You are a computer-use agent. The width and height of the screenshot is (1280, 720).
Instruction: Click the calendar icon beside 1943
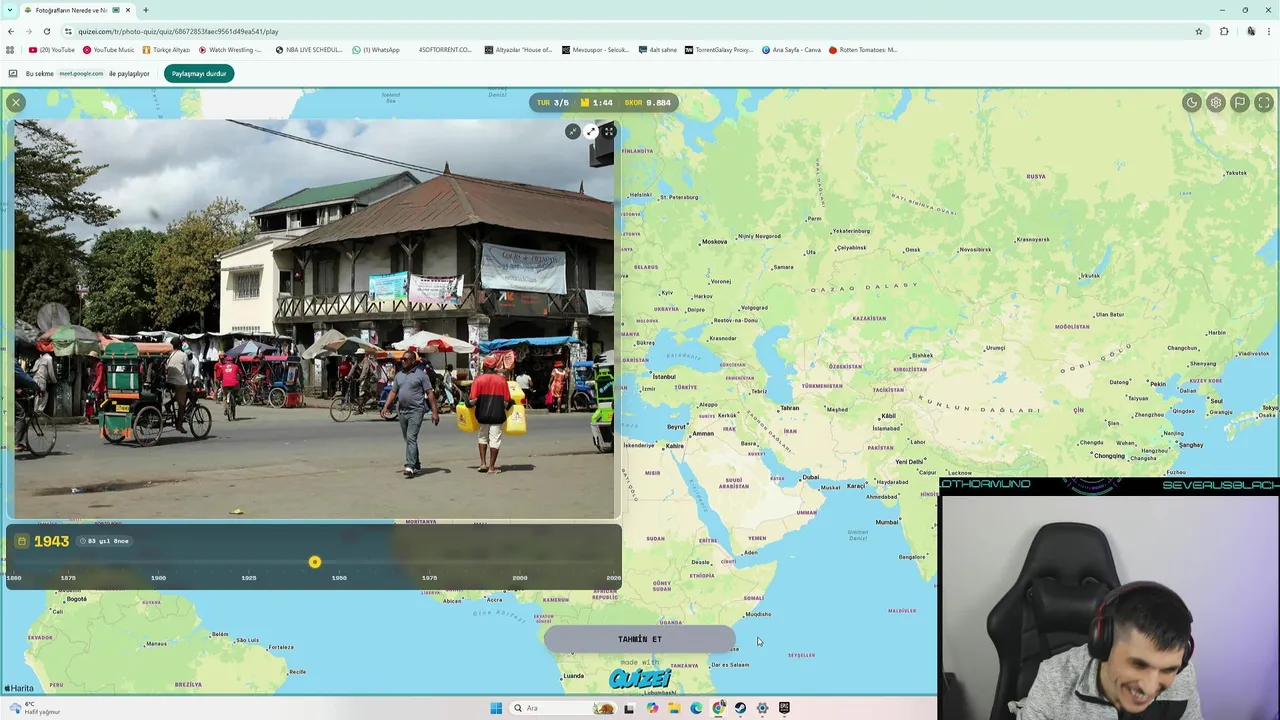(22, 541)
